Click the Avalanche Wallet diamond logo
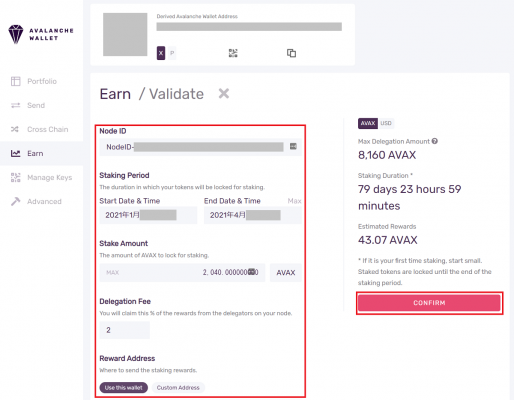514x400 pixels. [16, 34]
